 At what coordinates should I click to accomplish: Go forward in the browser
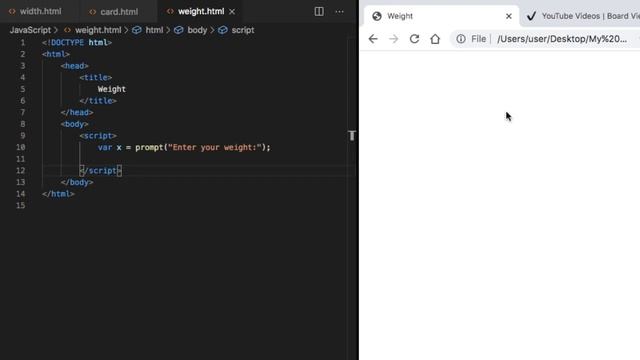393,39
